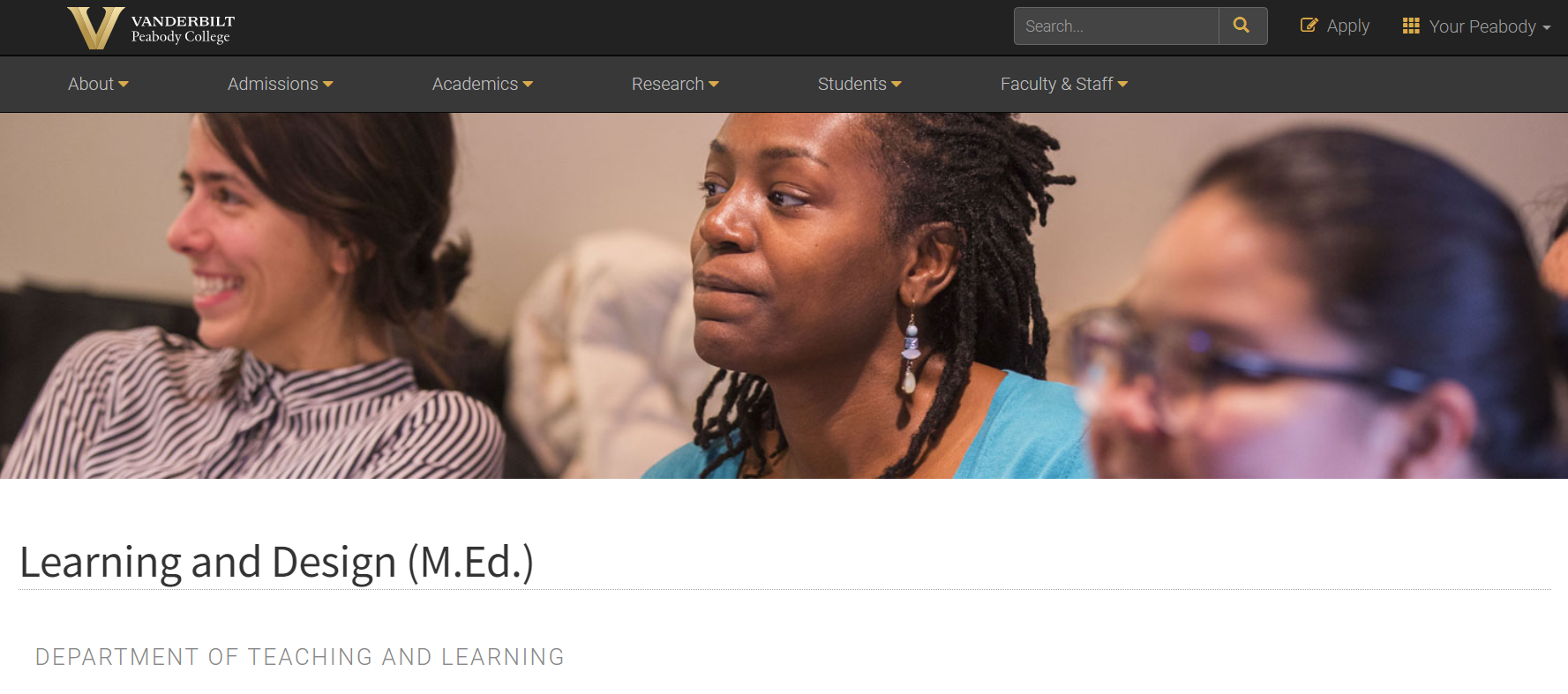1568x694 pixels.
Task: Open the Research navigation menu
Action: tap(675, 84)
